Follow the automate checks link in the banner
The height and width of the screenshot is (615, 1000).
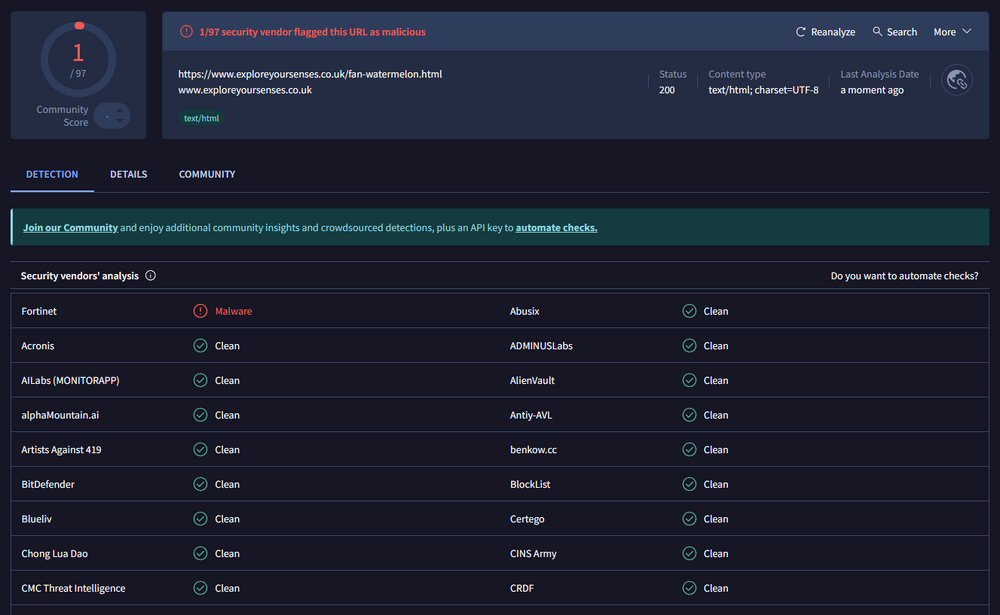[x=556, y=228]
